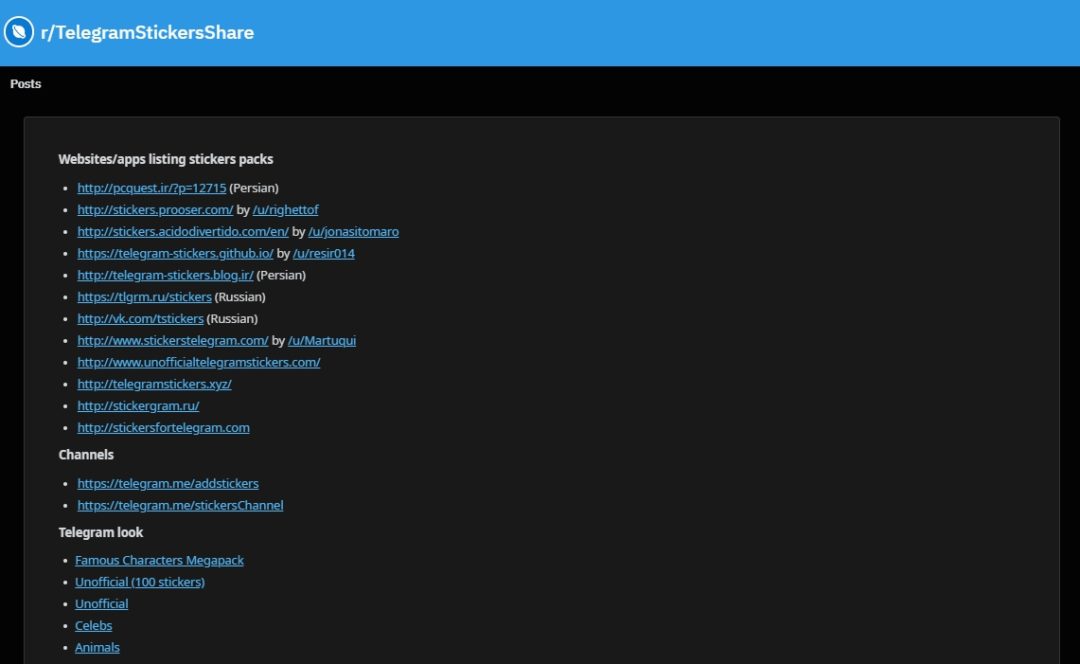This screenshot has width=1080, height=664.
Task: Open the unofficialtelegramstickers.com link
Action: click(x=199, y=362)
